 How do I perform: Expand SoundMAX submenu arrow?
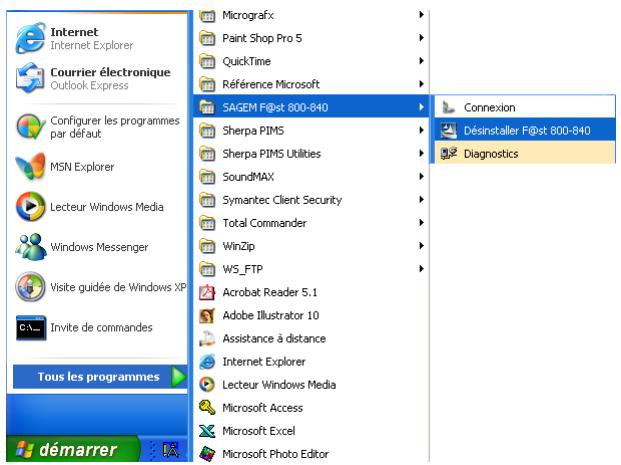point(421,177)
